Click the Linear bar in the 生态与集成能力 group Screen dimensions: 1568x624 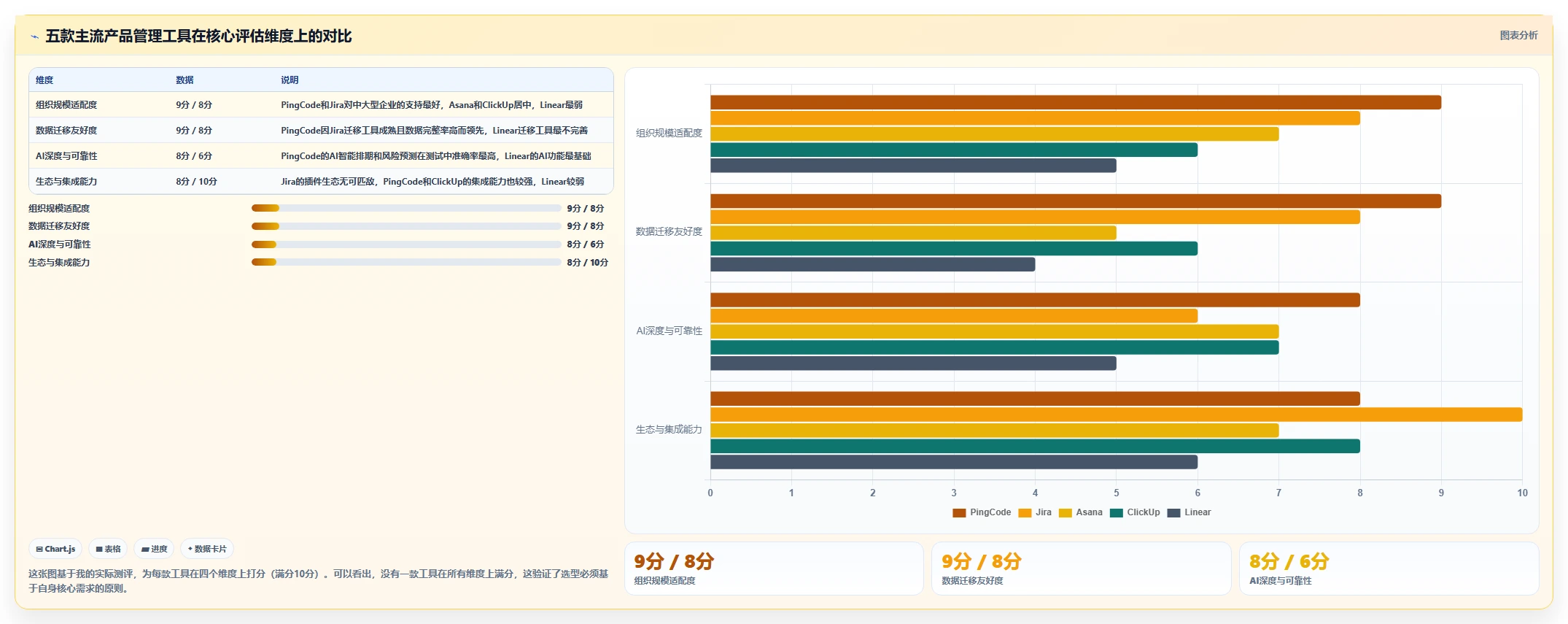(954, 462)
